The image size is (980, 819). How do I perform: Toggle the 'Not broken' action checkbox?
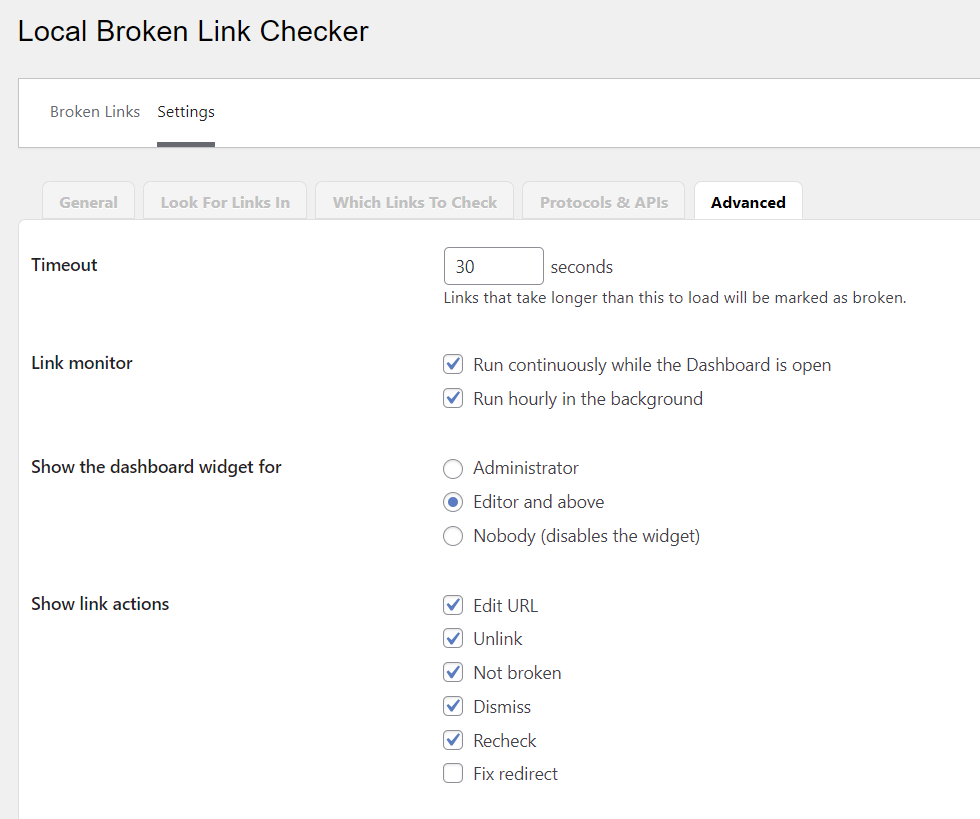point(453,672)
